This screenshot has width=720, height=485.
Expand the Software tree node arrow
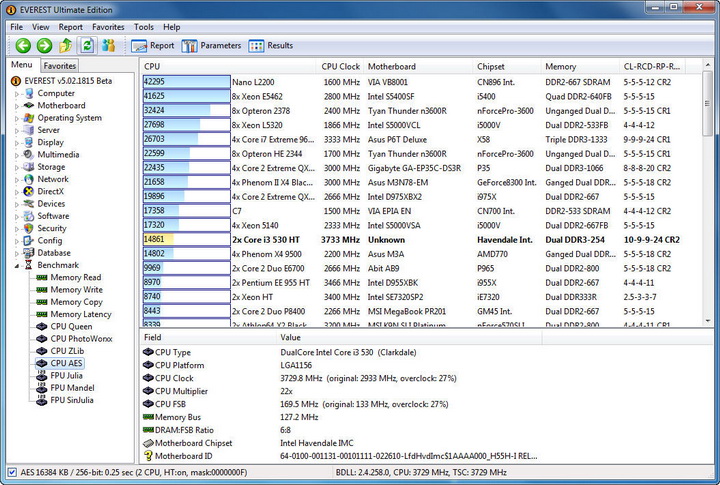coord(17,216)
